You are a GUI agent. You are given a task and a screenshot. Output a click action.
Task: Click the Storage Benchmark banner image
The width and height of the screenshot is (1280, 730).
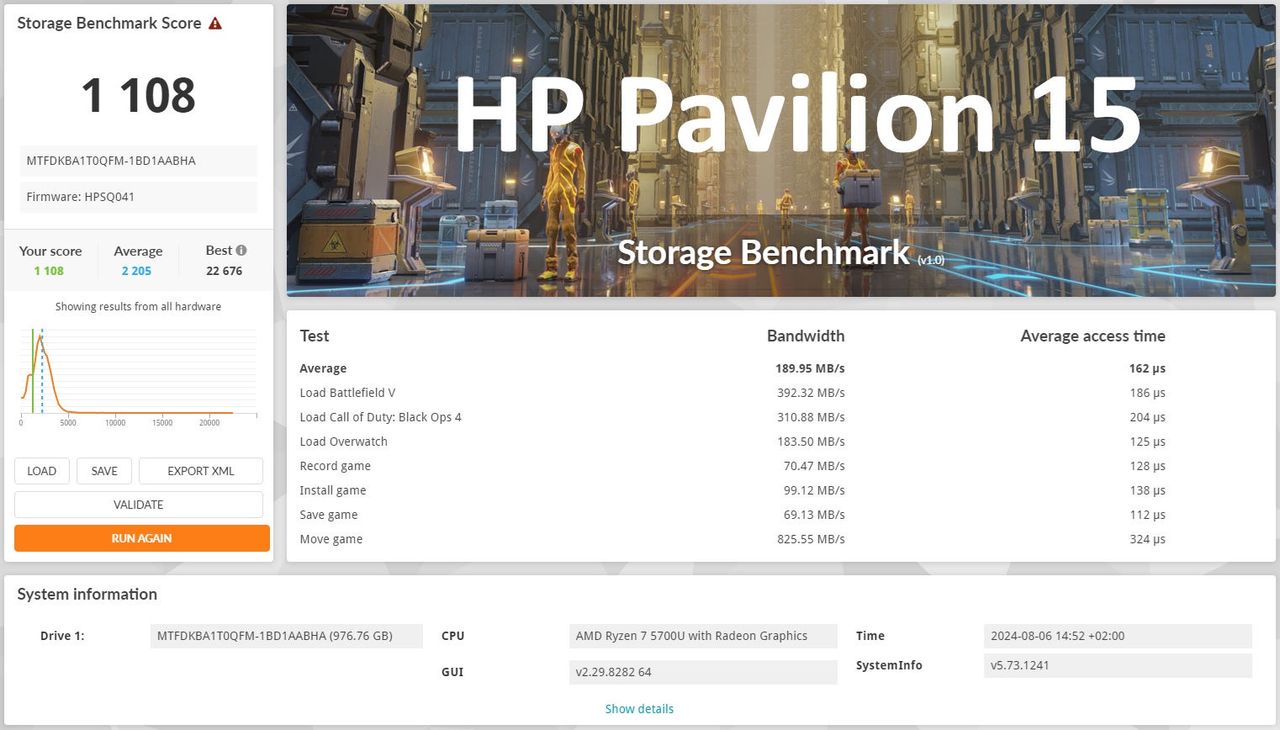click(781, 150)
